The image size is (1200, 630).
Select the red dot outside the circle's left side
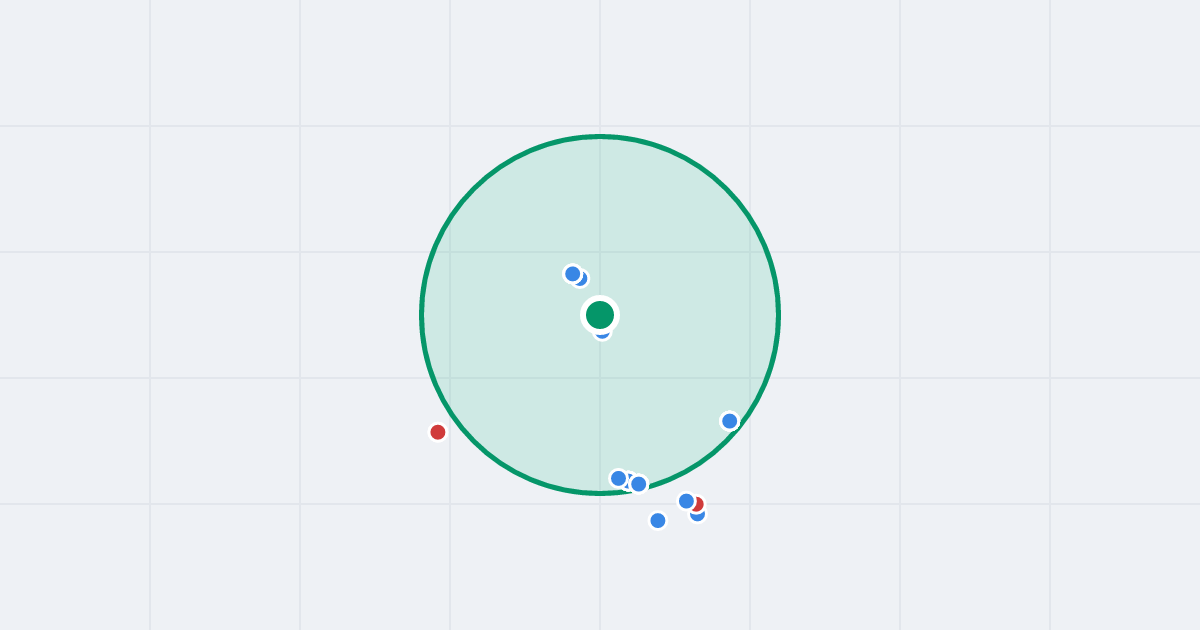point(438,432)
